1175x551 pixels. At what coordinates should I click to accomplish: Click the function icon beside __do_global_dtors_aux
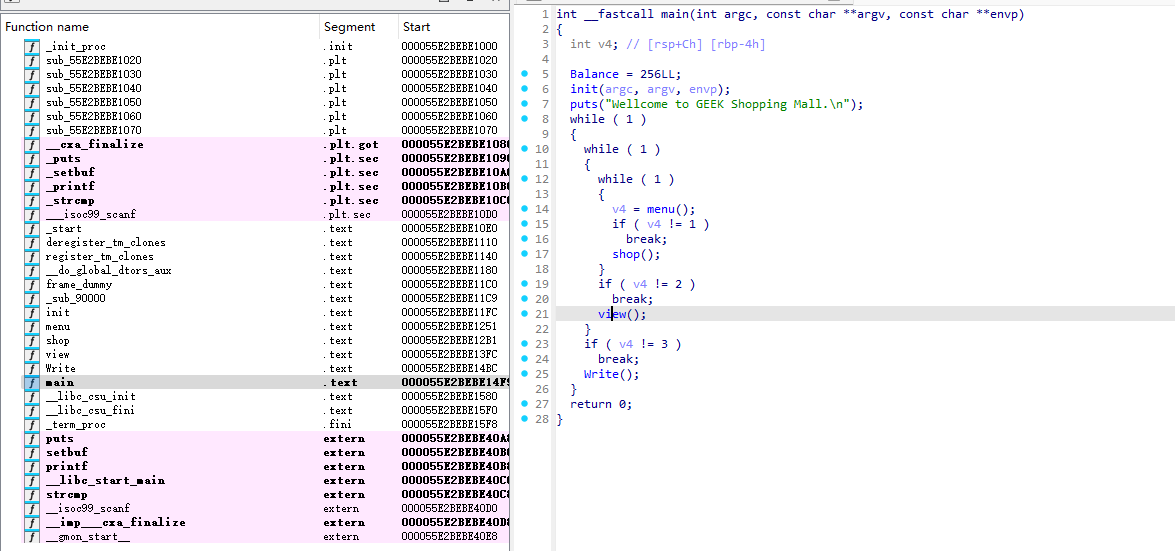32,270
